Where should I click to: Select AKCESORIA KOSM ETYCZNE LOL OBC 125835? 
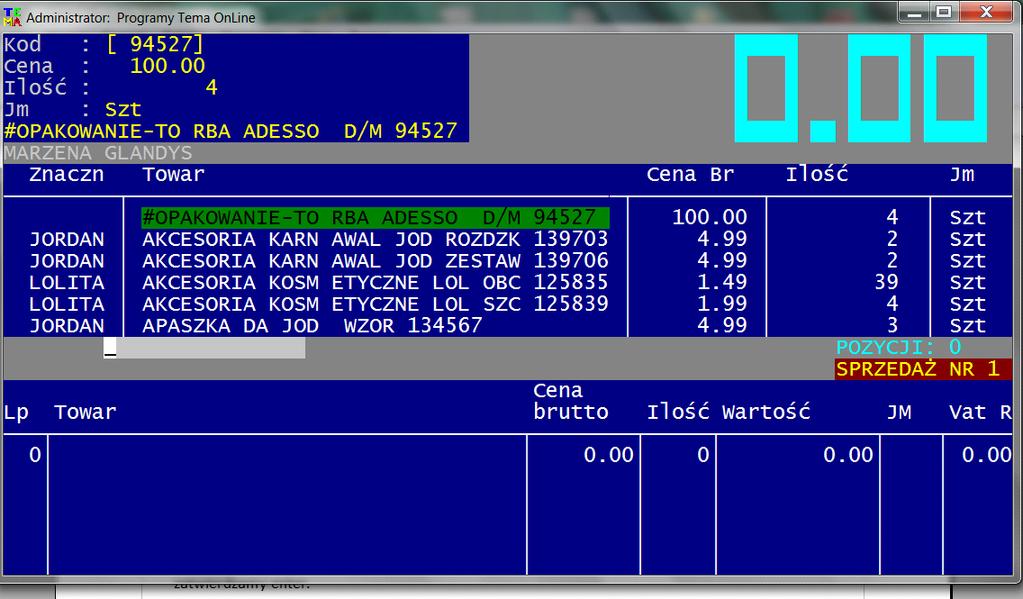coord(375,283)
